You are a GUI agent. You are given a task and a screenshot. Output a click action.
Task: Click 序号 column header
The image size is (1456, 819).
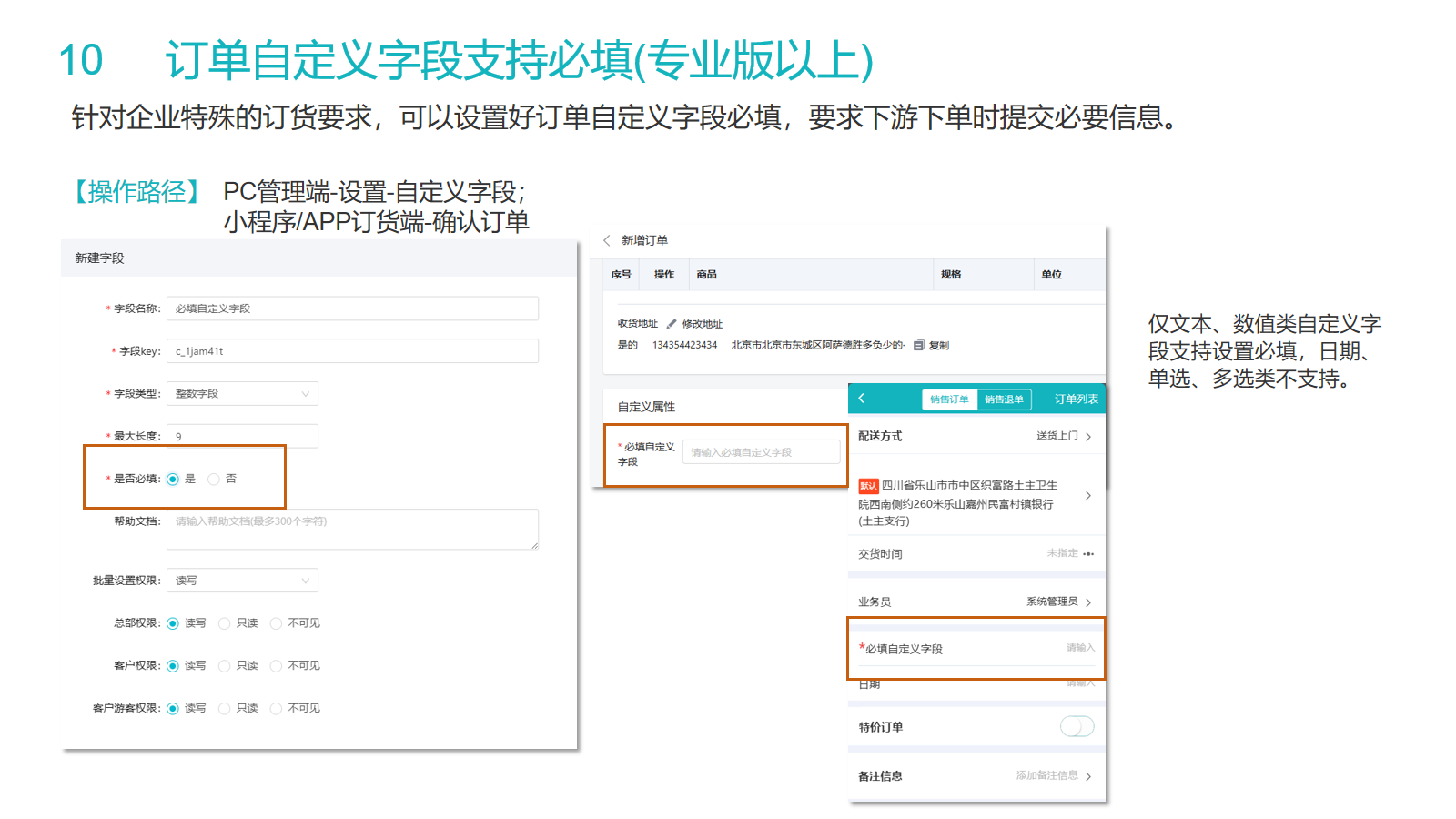coord(622,275)
